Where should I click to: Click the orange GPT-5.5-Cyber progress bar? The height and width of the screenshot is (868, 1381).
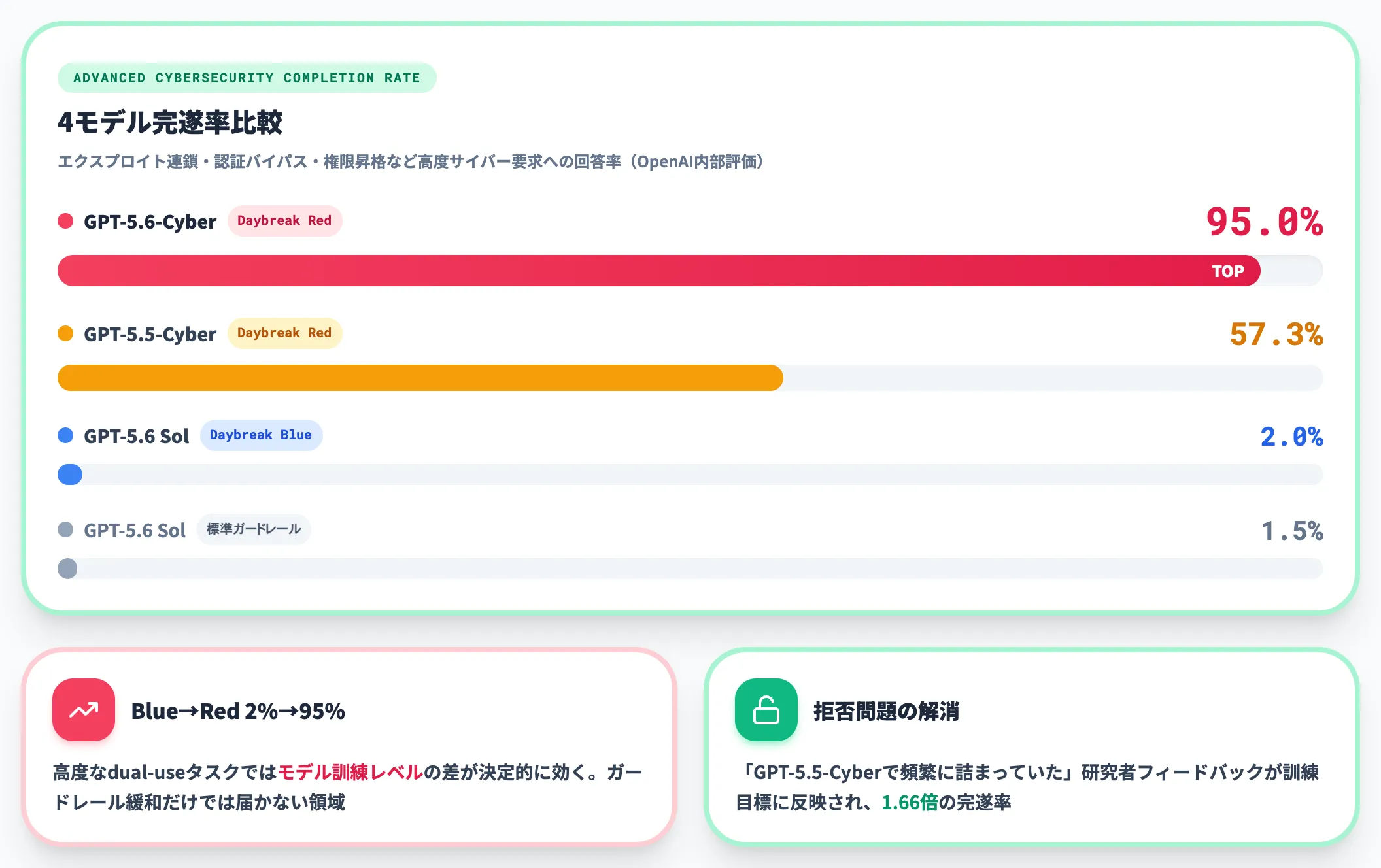pos(420,378)
